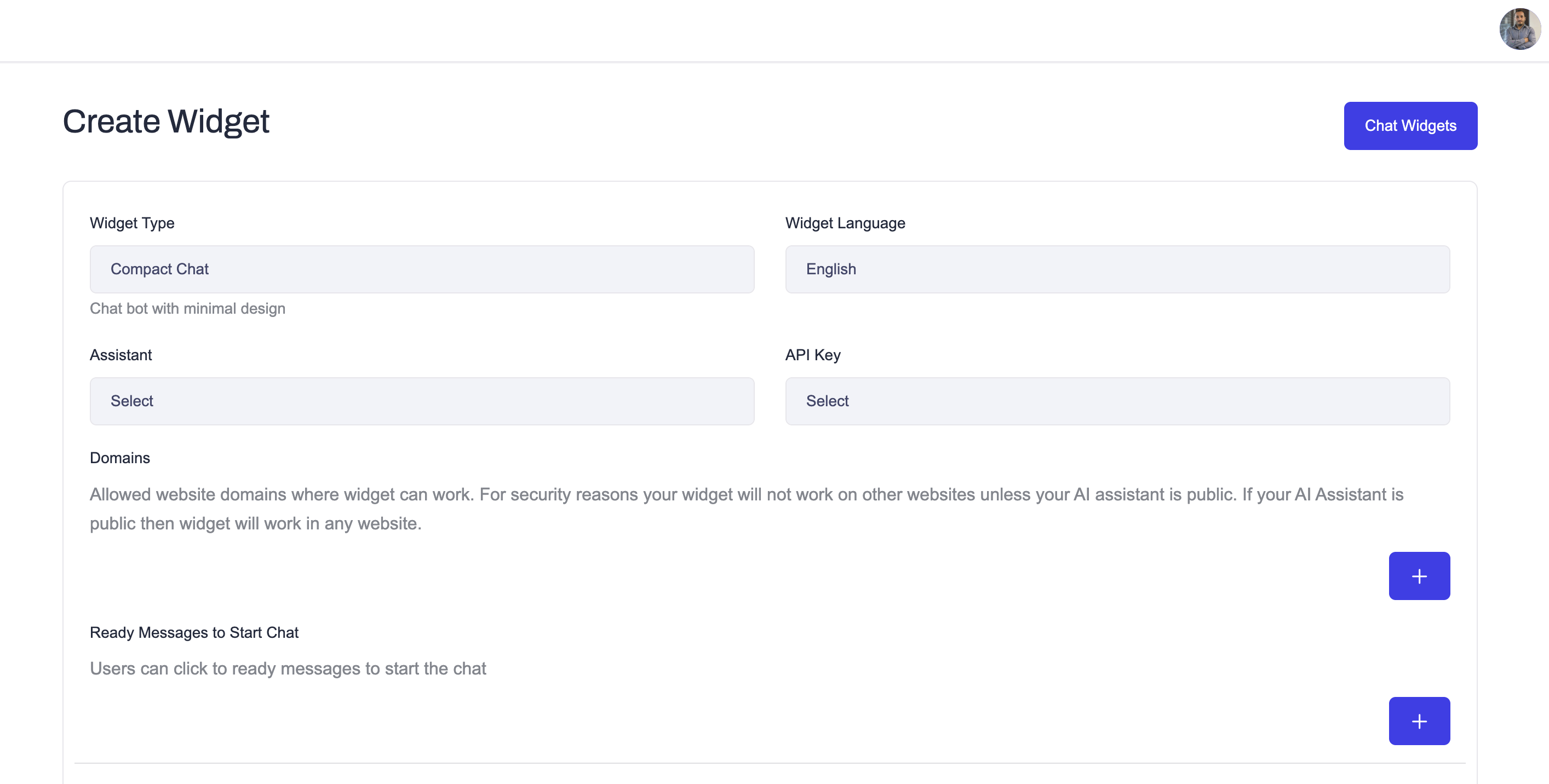Click the Domains section label
Screen dimensions: 1549x784
119,458
